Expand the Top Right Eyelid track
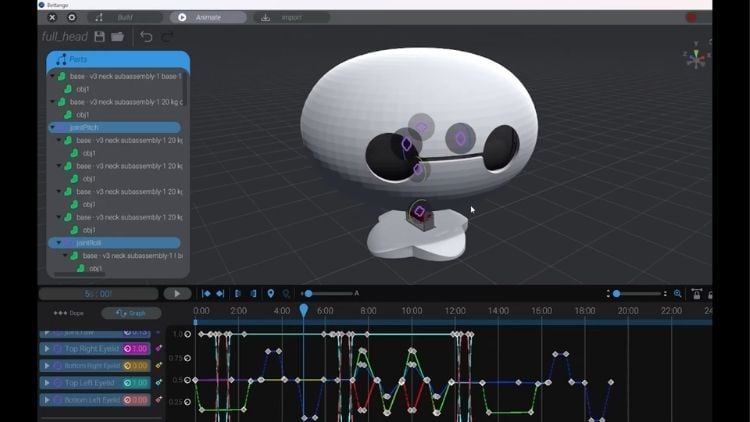750x422 pixels. point(46,349)
